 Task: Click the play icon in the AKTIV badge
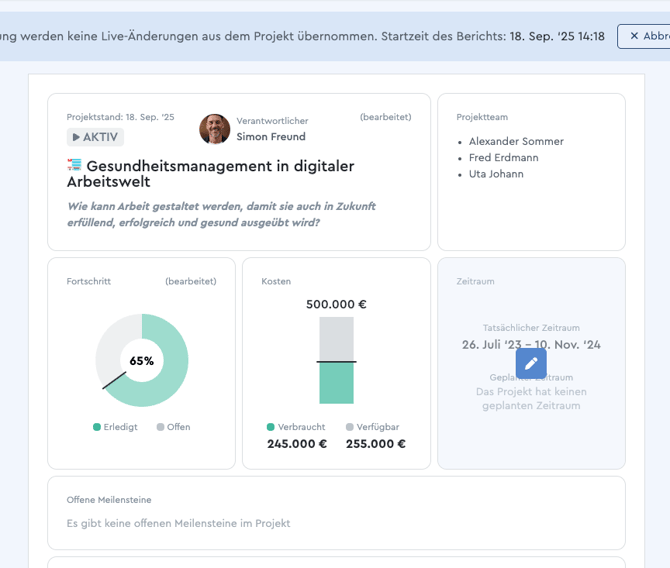click(77, 137)
